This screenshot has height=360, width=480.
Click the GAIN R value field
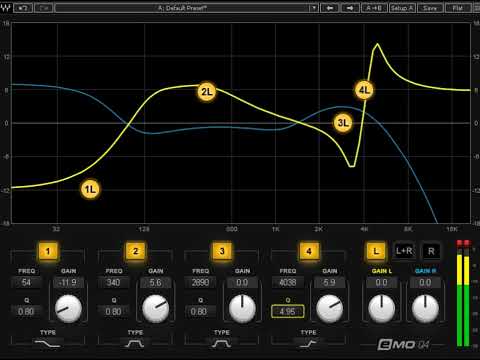click(x=425, y=283)
